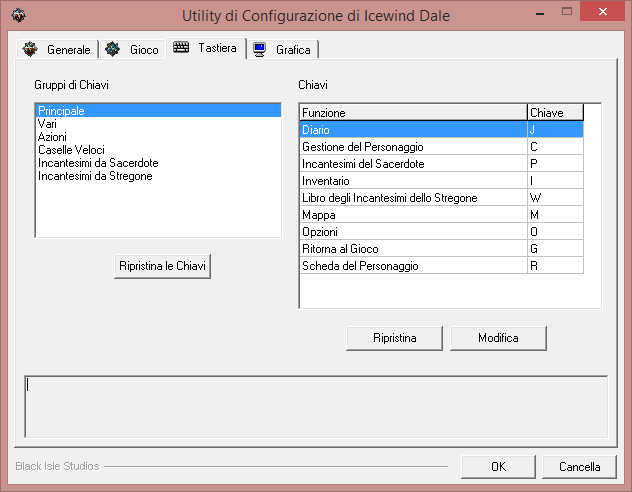Click the application icon in the title bar
Image resolution: width=632 pixels, height=492 pixels.
tap(18, 15)
